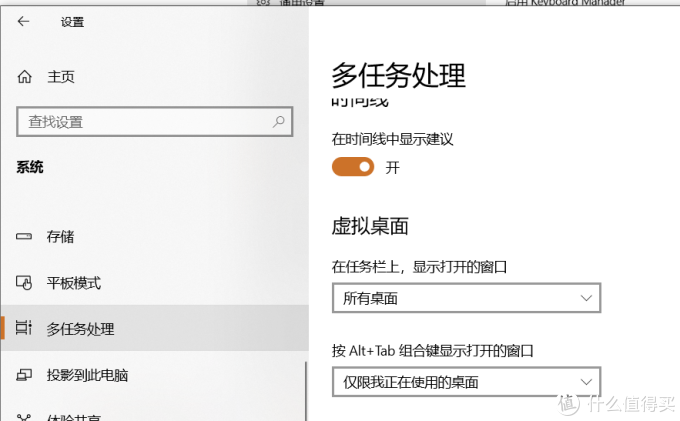Viewport: 680px width, 421px height.
Task: Open the 仅限我正在使用的桌面 dropdown
Action: [x=466, y=382]
